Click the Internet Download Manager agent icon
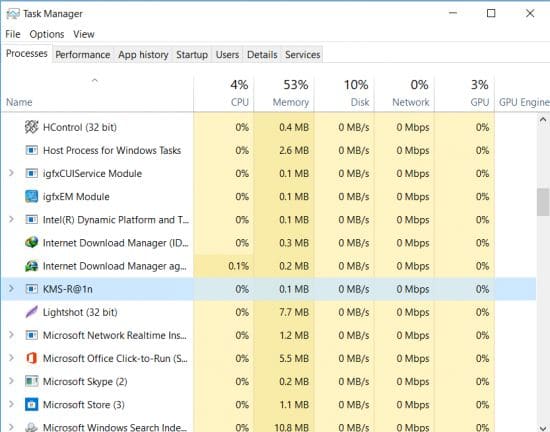 click(x=31, y=266)
